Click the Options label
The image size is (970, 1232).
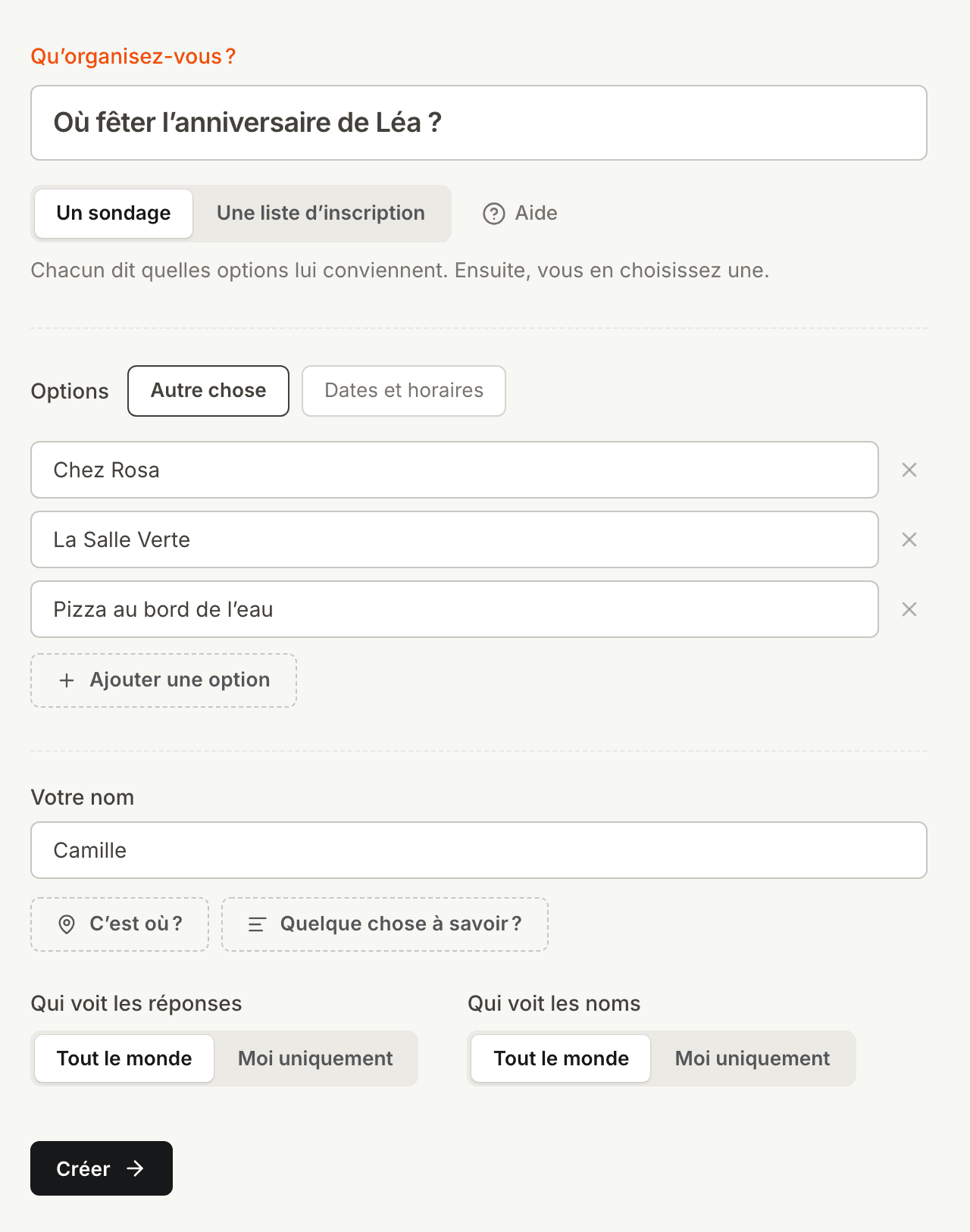[x=70, y=392]
